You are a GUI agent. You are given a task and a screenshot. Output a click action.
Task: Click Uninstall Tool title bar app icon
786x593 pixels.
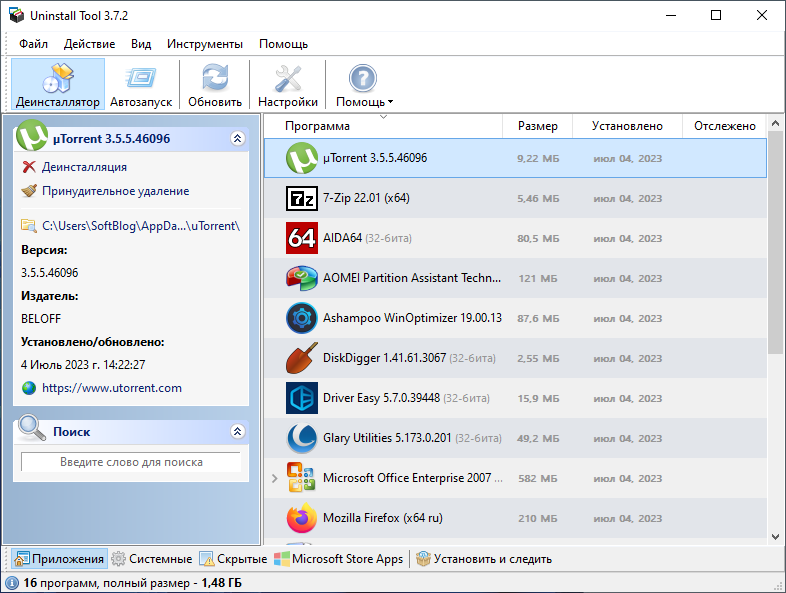[16, 16]
